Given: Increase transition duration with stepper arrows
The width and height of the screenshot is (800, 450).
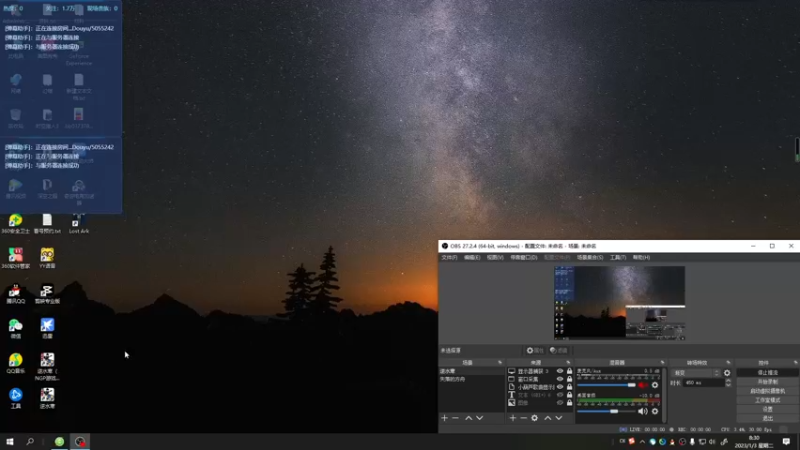Looking at the screenshot, I should (728, 381).
